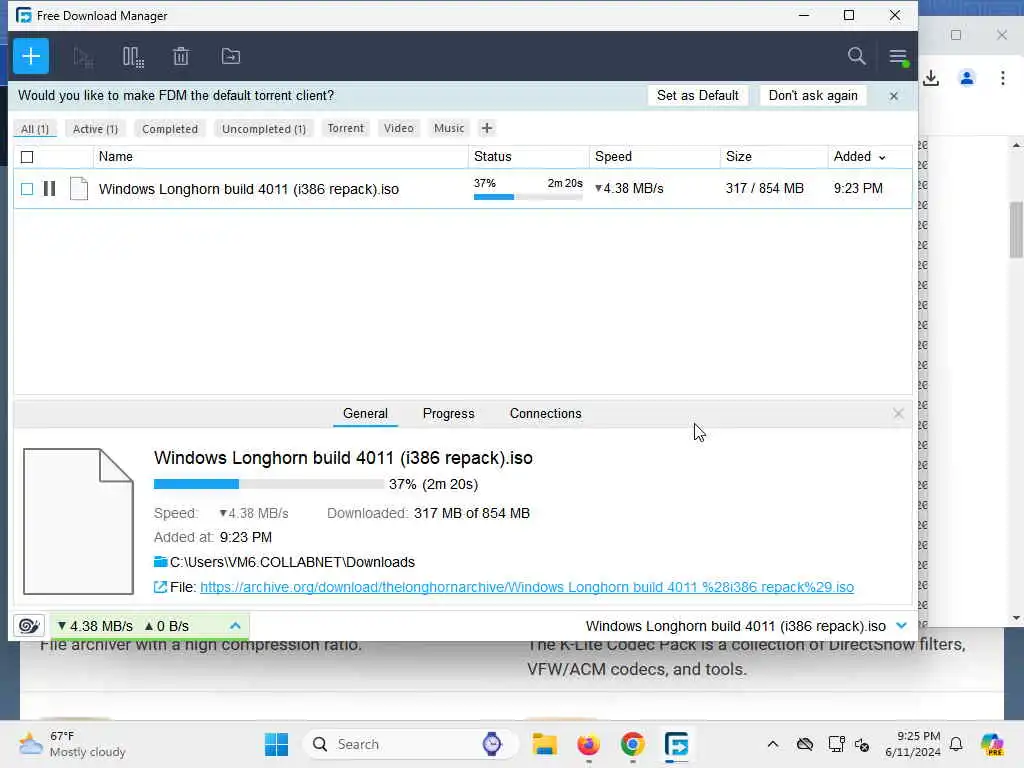The image size is (1024, 768).
Task: Open the search magnifier in FDM toolbar
Action: pos(856,56)
